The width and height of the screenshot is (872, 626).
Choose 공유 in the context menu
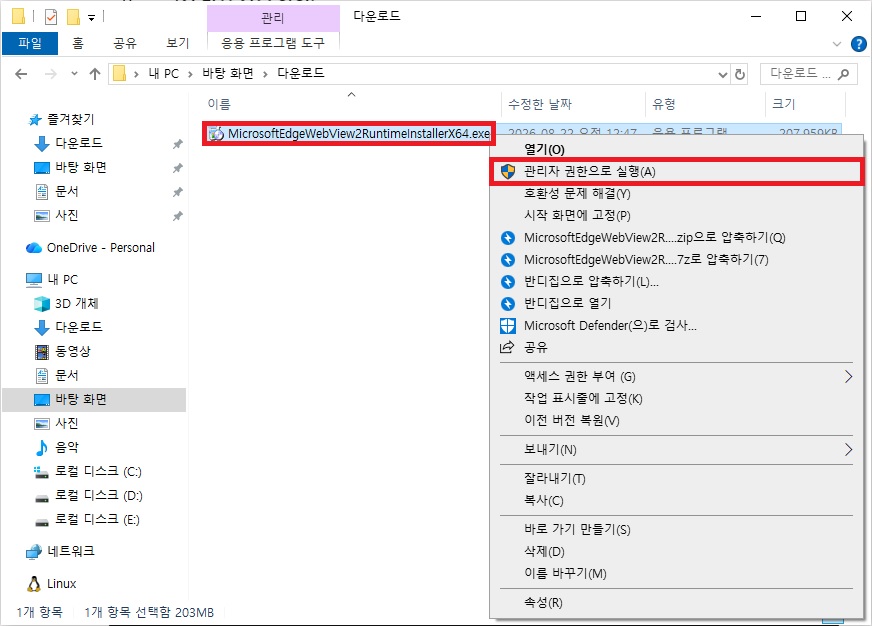click(x=676, y=347)
